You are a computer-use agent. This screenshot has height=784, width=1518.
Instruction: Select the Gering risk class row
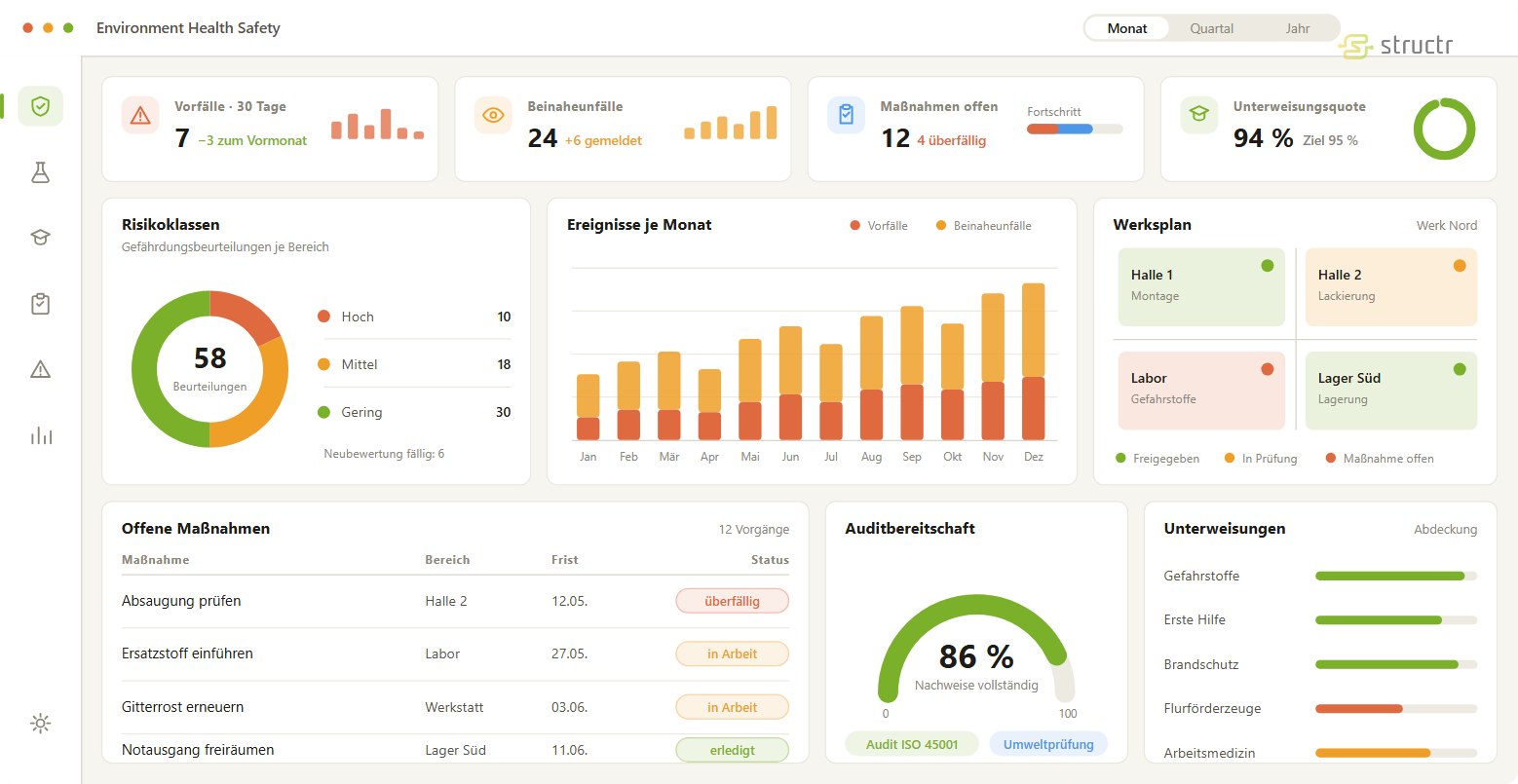click(x=414, y=412)
